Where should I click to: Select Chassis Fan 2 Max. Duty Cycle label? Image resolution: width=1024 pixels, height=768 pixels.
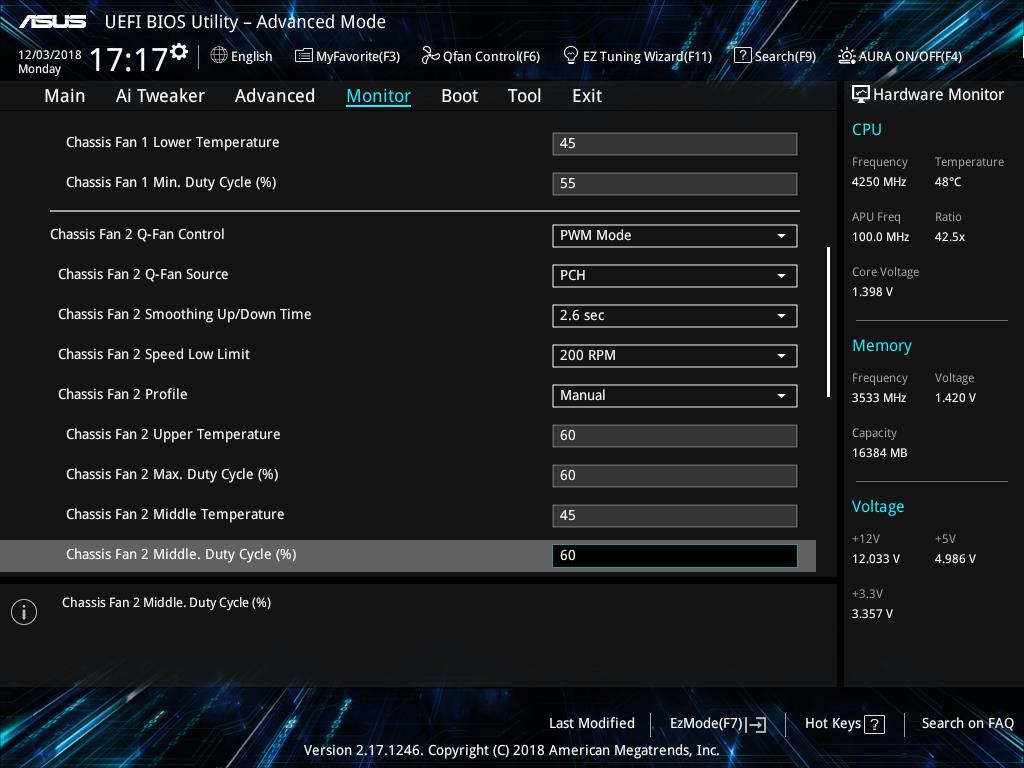pyautogui.click(x=172, y=474)
